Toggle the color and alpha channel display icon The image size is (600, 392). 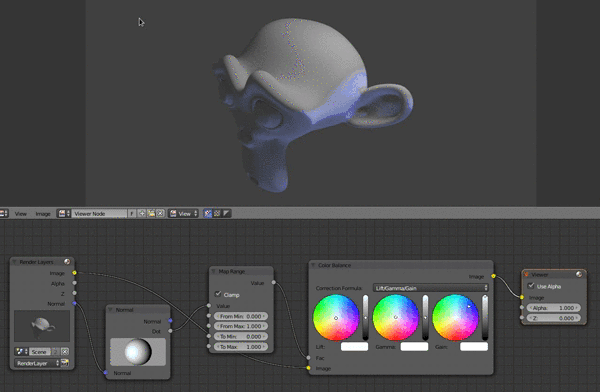point(208,214)
